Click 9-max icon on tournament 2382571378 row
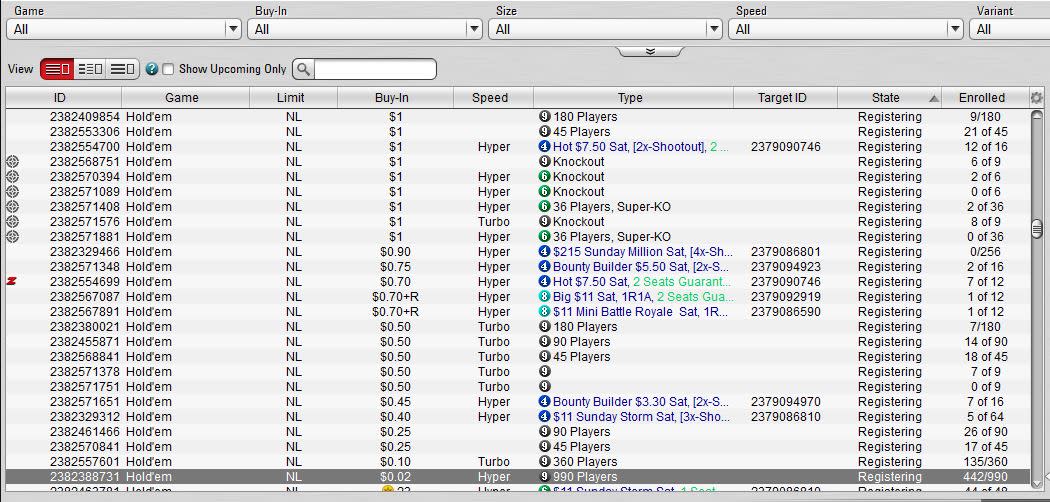 coord(544,371)
